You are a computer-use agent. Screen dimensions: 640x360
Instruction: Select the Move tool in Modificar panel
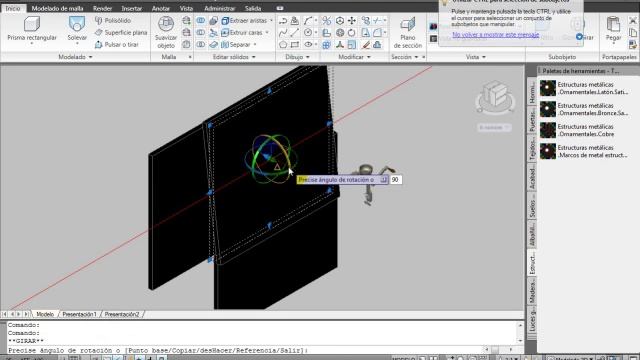351,20
